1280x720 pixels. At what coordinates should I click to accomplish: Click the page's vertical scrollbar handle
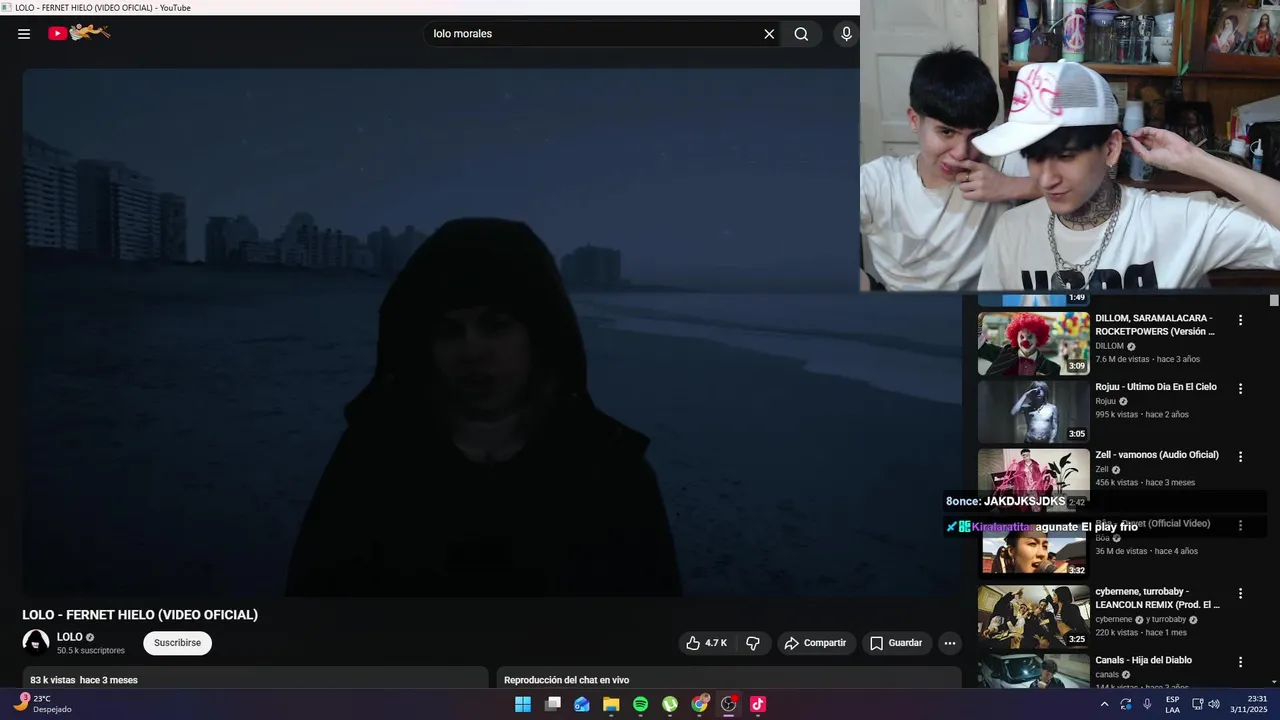coord(1274,300)
